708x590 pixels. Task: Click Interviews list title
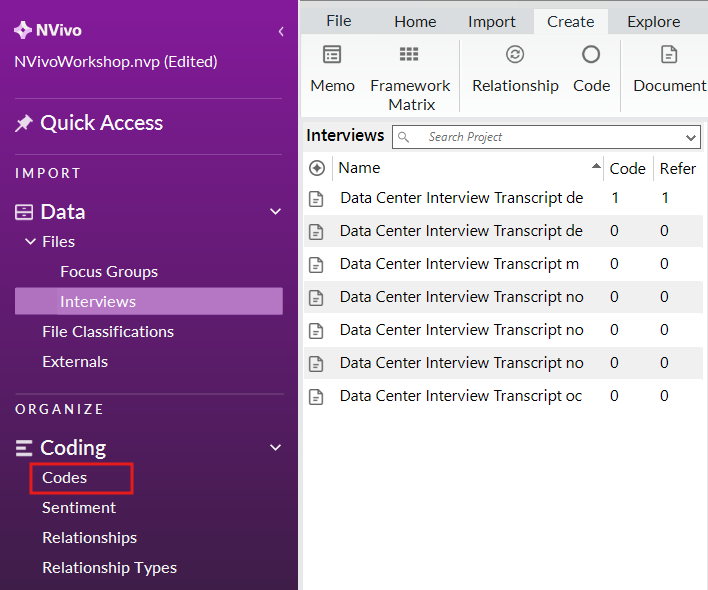click(345, 135)
